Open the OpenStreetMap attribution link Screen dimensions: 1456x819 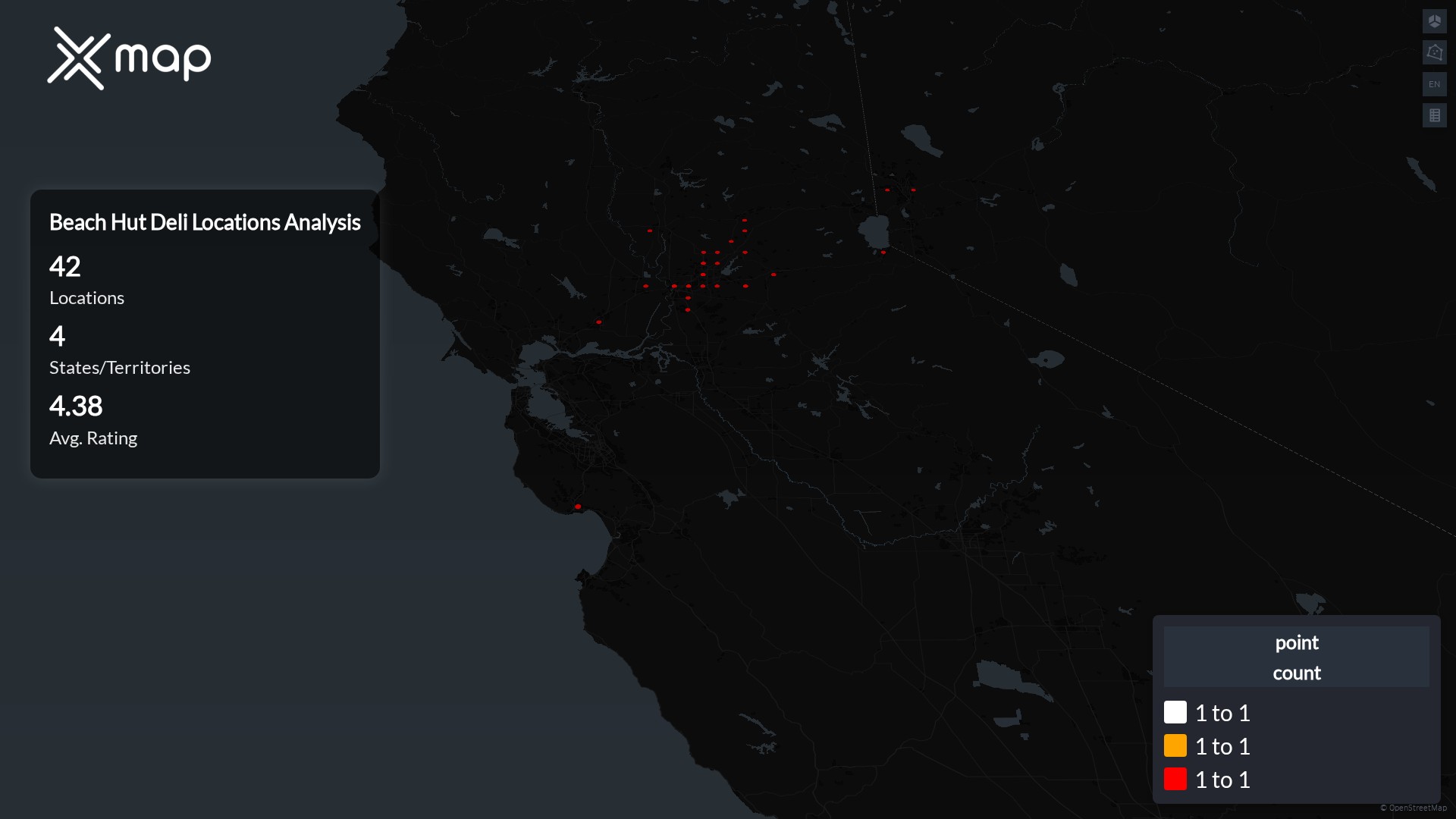click(1417, 808)
